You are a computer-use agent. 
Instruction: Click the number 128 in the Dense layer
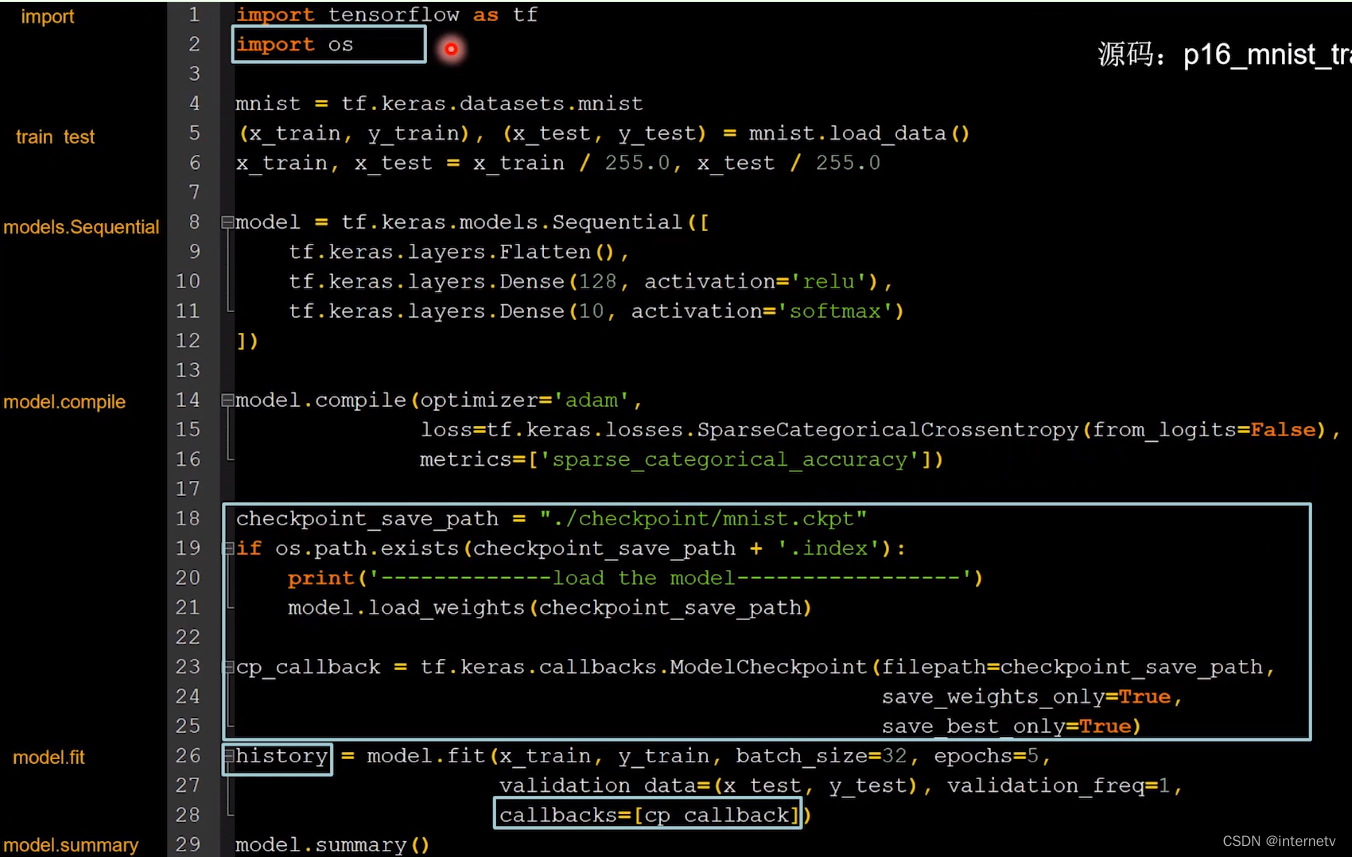pyautogui.click(x=598, y=282)
